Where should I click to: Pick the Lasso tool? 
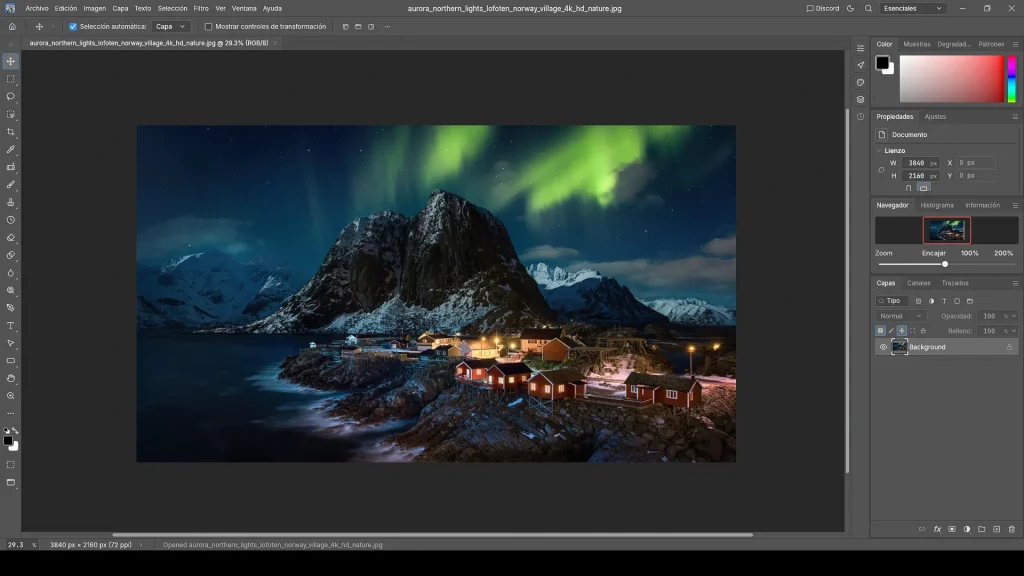(10, 97)
